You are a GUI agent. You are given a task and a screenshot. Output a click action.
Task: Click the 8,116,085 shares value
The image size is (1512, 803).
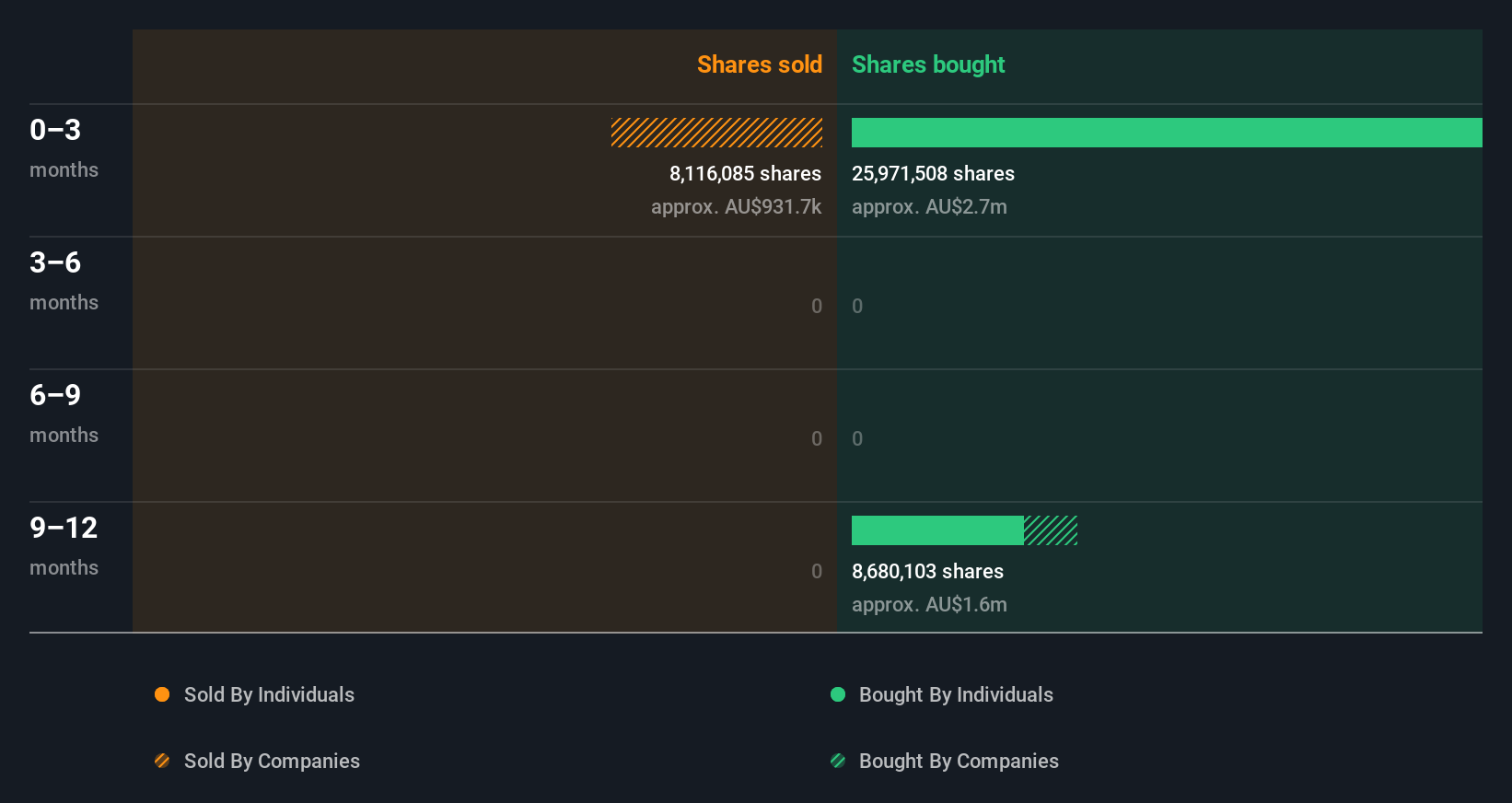(745, 173)
